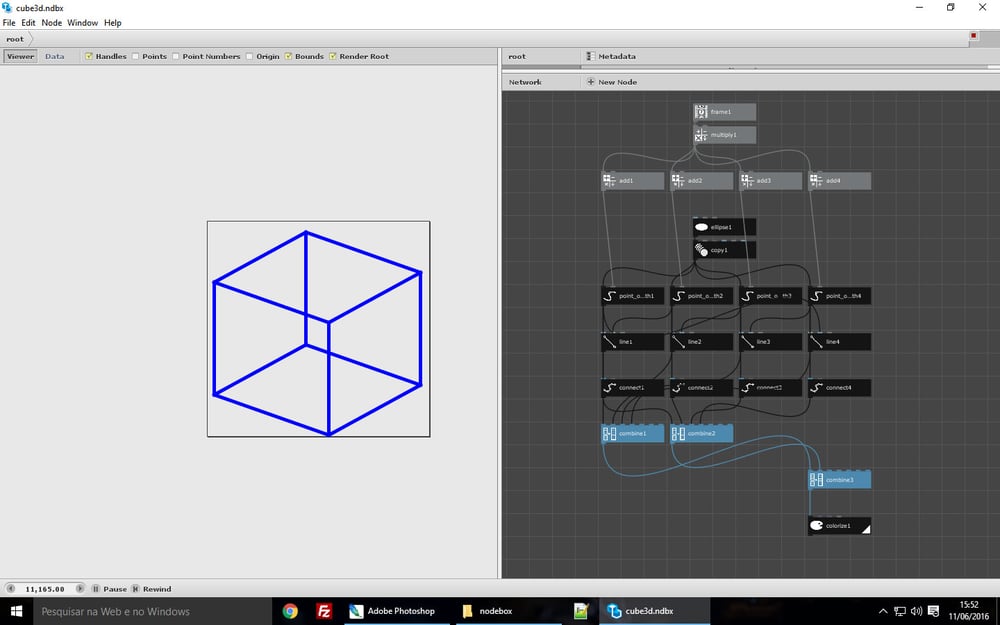Image resolution: width=1000 pixels, height=625 pixels.
Task: Select the ellipse1 node
Action: point(724,227)
